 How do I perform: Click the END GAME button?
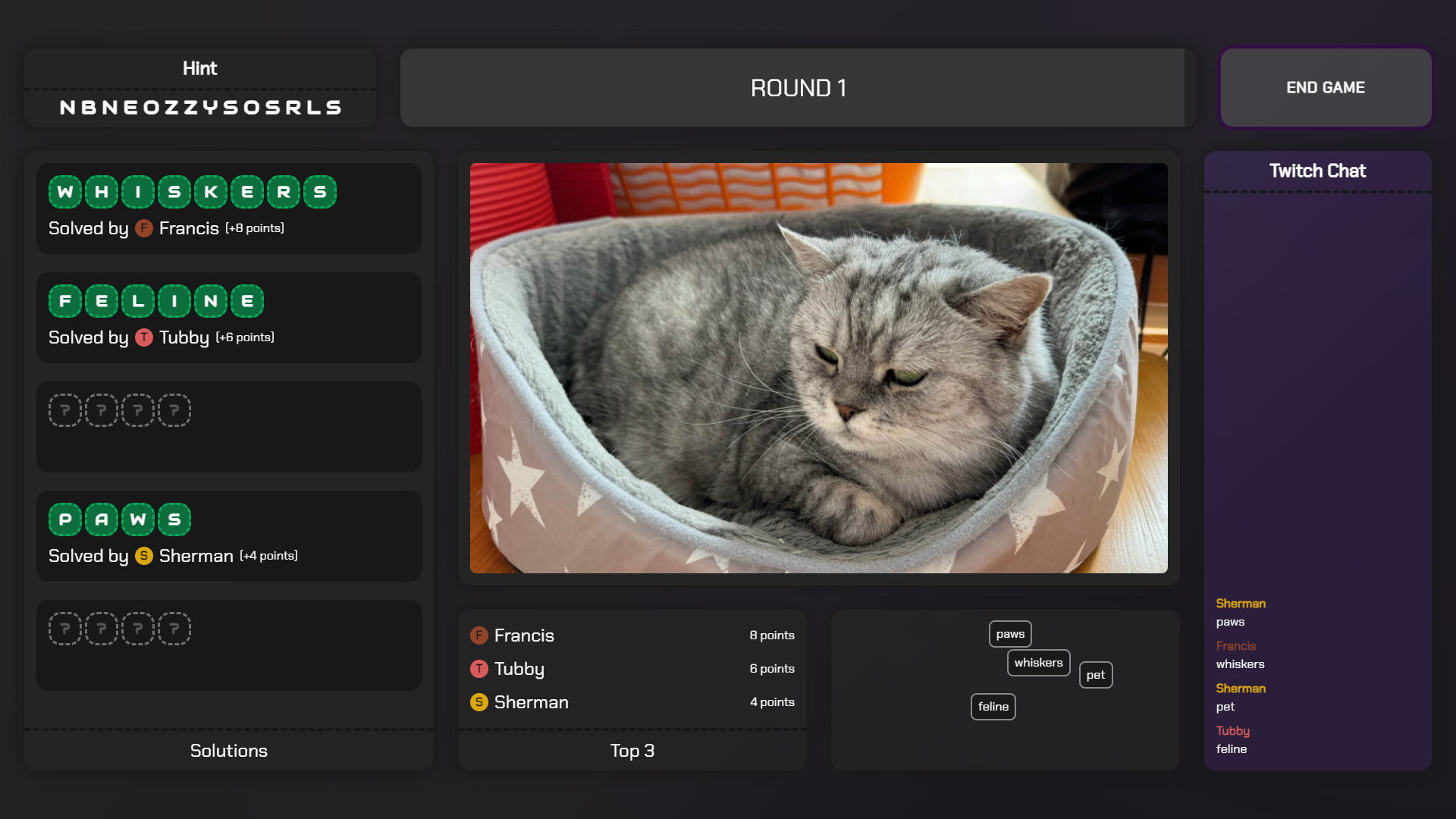click(x=1325, y=88)
